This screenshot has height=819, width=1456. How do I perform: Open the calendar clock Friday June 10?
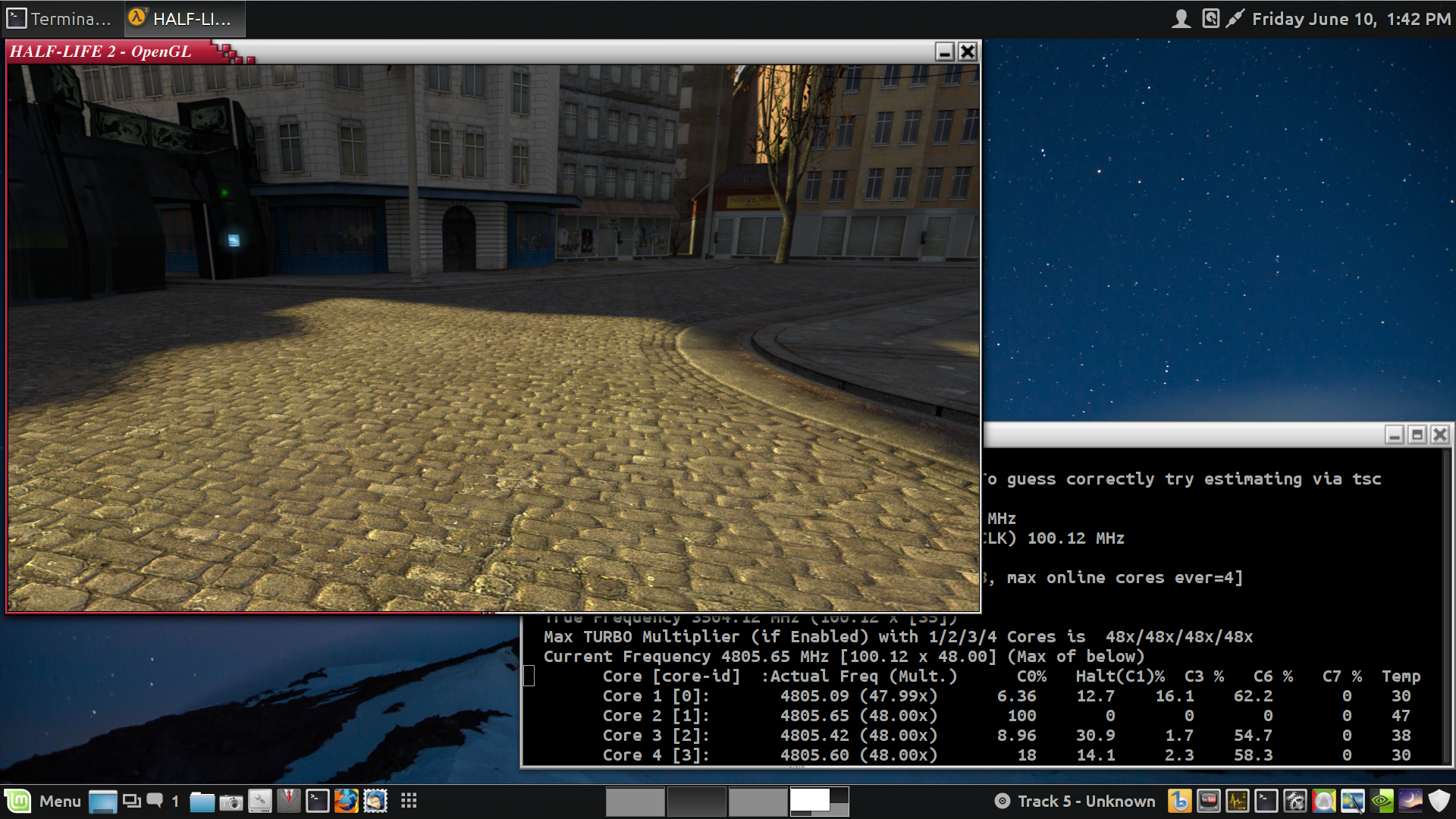1351,19
